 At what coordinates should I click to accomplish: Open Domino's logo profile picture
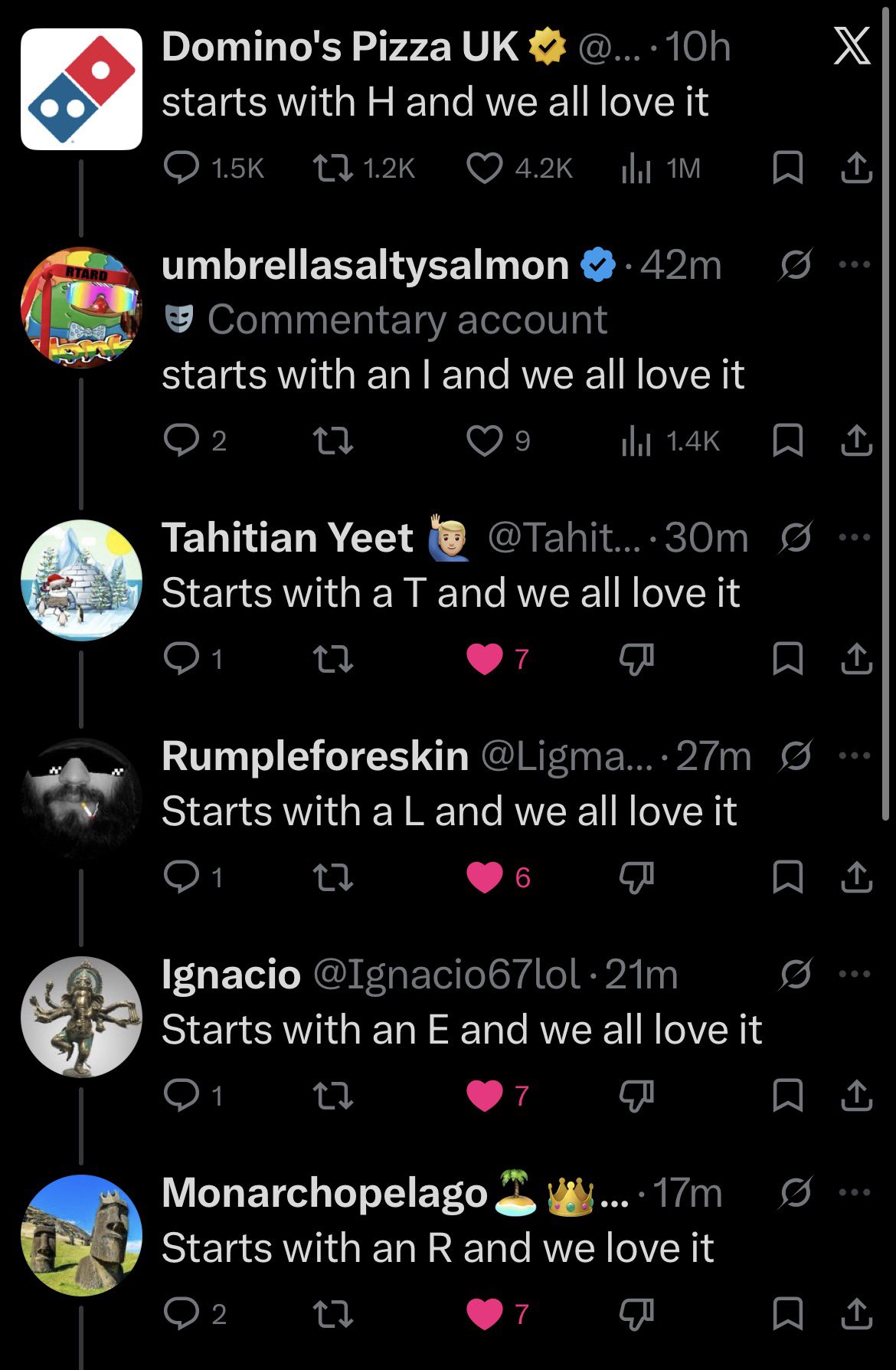81,89
